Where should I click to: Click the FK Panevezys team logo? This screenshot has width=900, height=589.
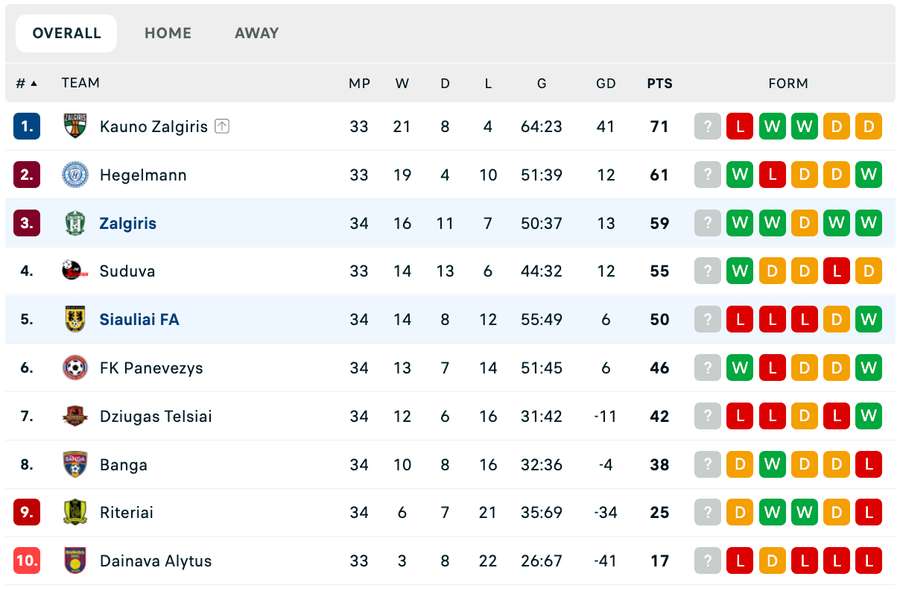point(75,368)
